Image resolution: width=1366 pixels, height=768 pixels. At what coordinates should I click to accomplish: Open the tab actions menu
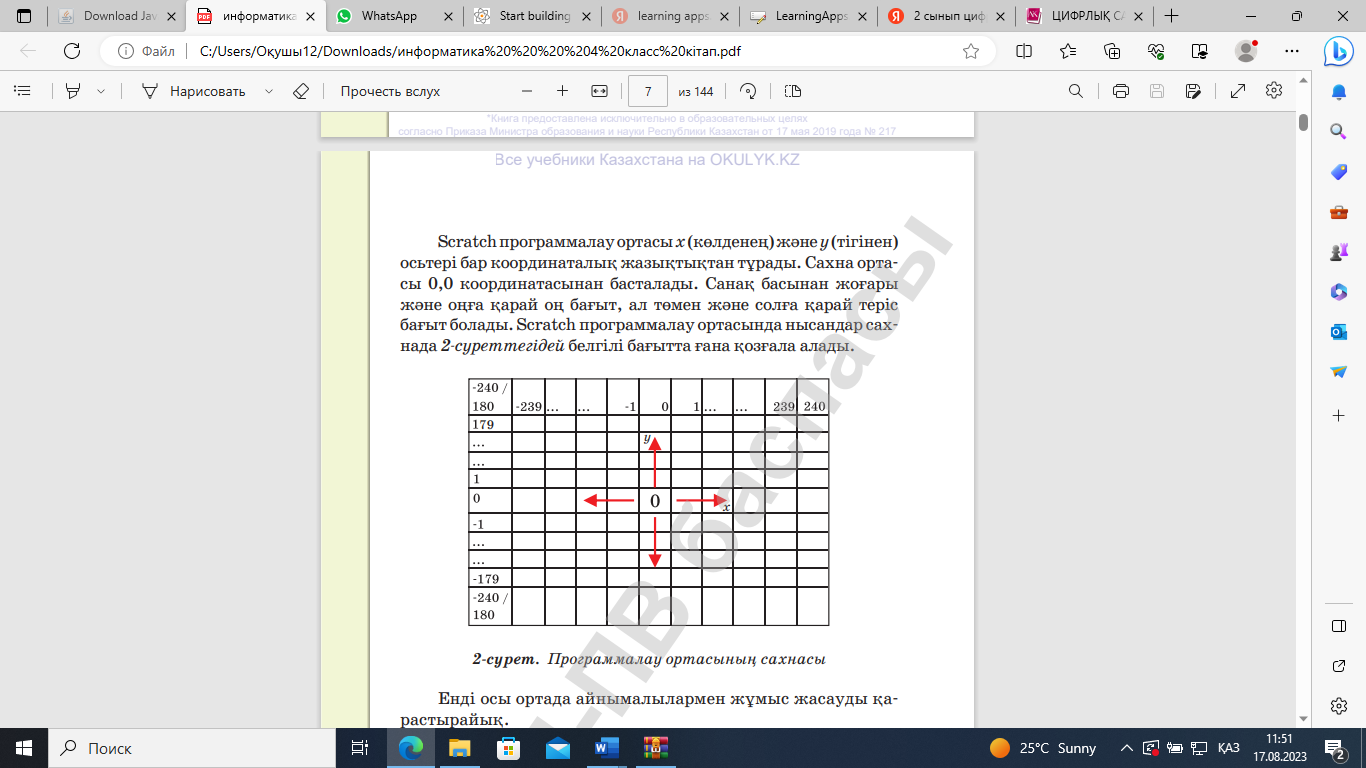pos(24,16)
